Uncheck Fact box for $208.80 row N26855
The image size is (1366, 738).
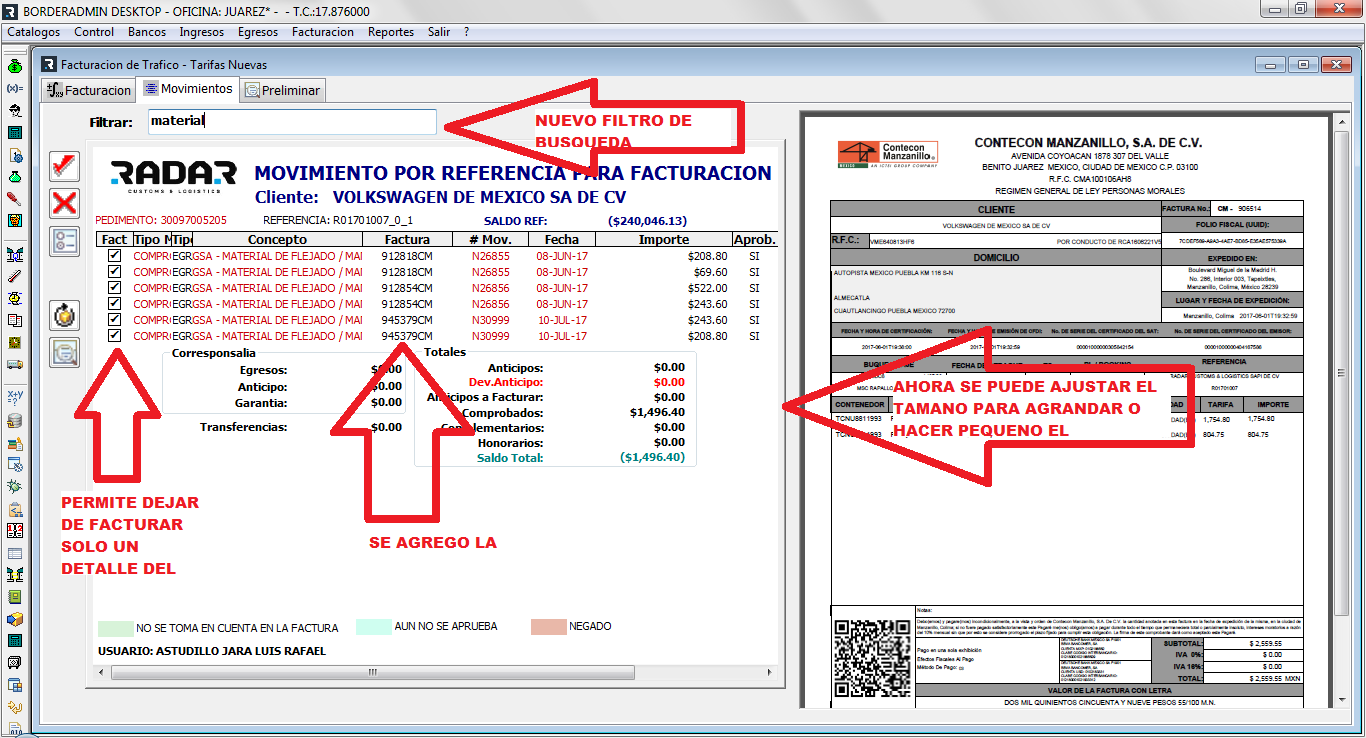click(114, 256)
